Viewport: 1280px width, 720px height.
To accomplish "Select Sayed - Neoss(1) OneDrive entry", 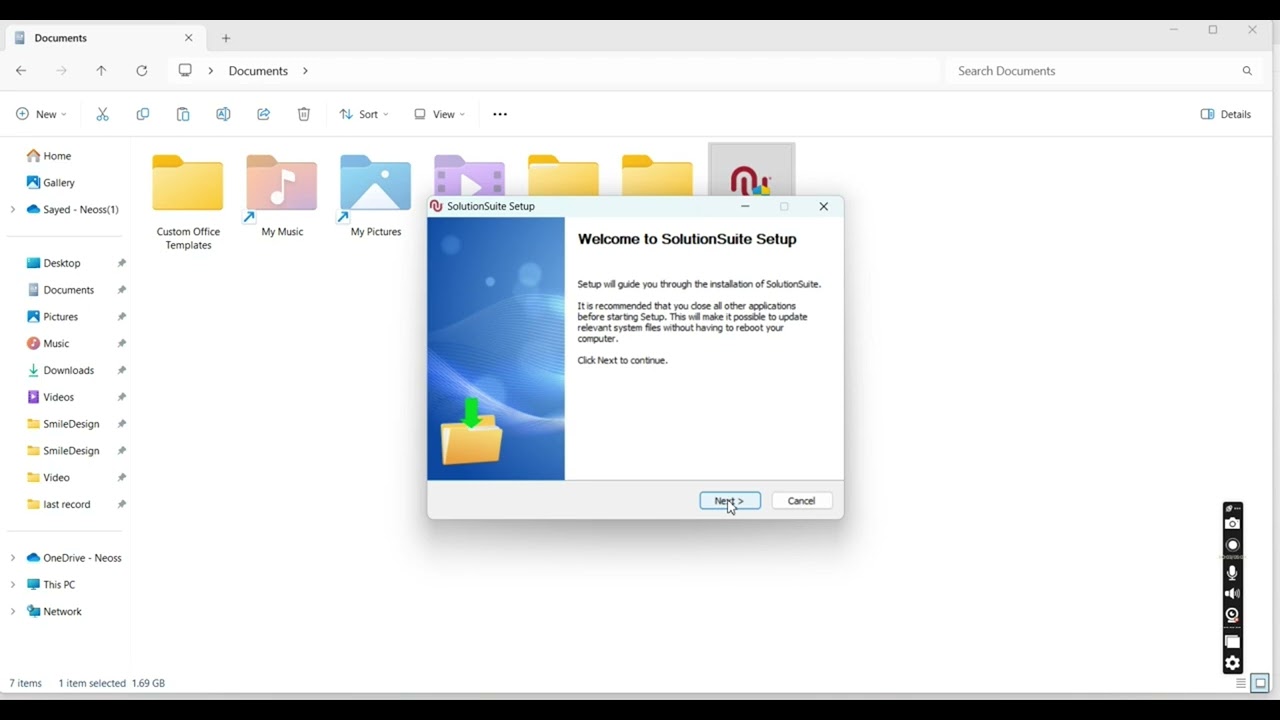I will pos(73,210).
